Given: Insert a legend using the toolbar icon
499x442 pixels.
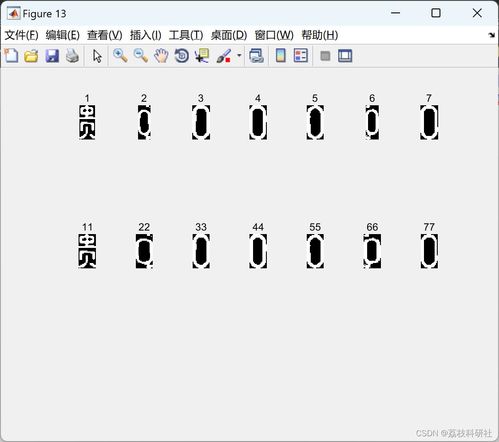Looking at the screenshot, I should [301, 56].
